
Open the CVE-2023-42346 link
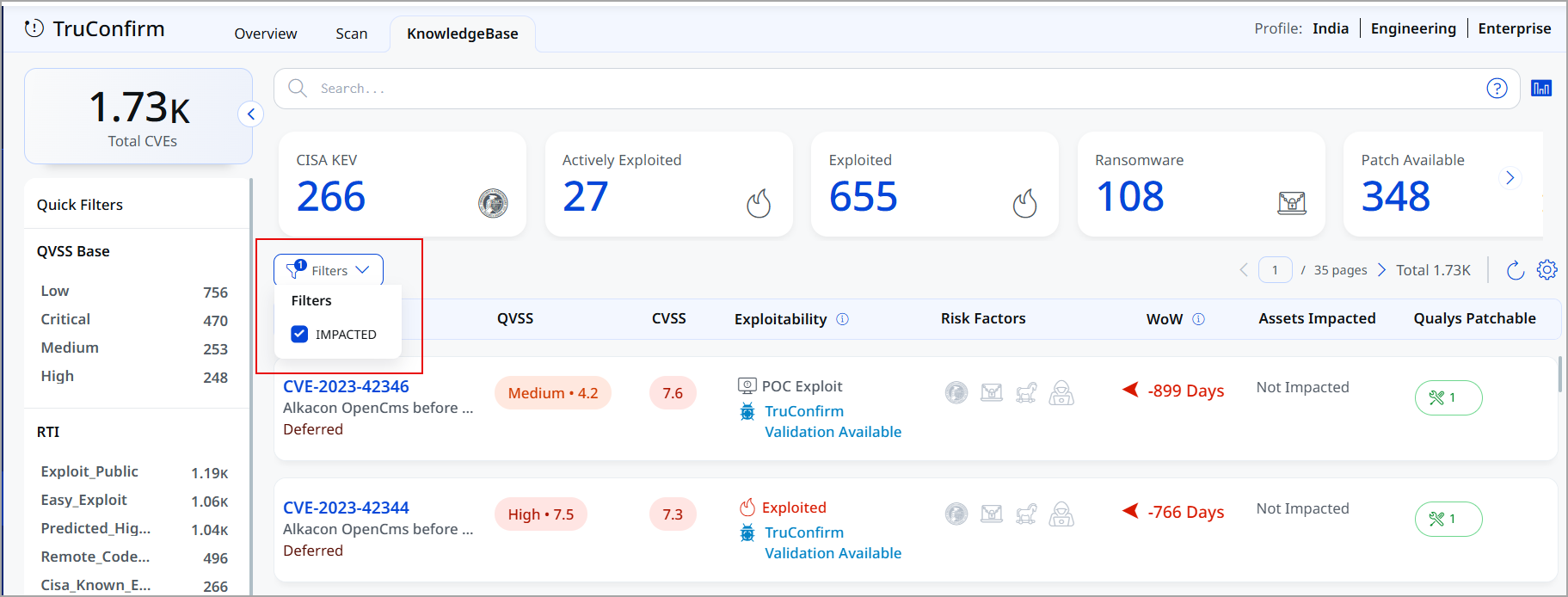pyautogui.click(x=346, y=386)
